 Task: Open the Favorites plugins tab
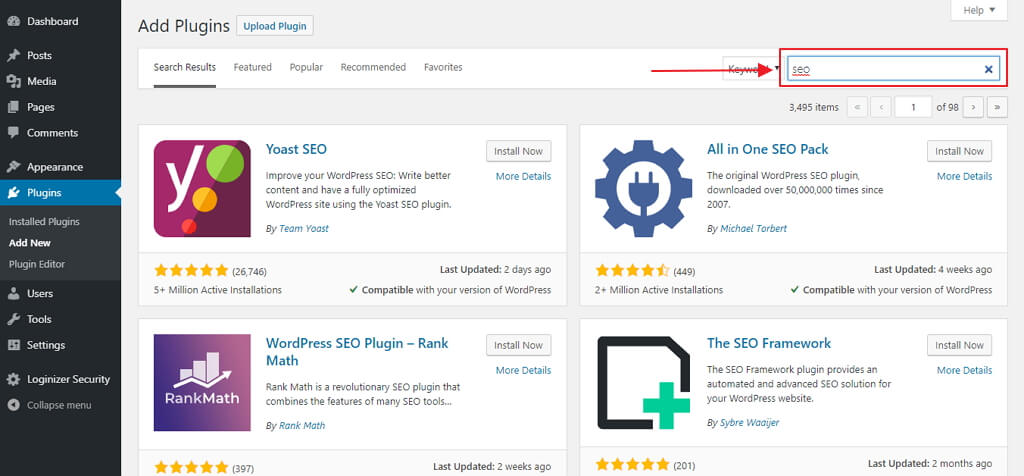click(x=443, y=67)
